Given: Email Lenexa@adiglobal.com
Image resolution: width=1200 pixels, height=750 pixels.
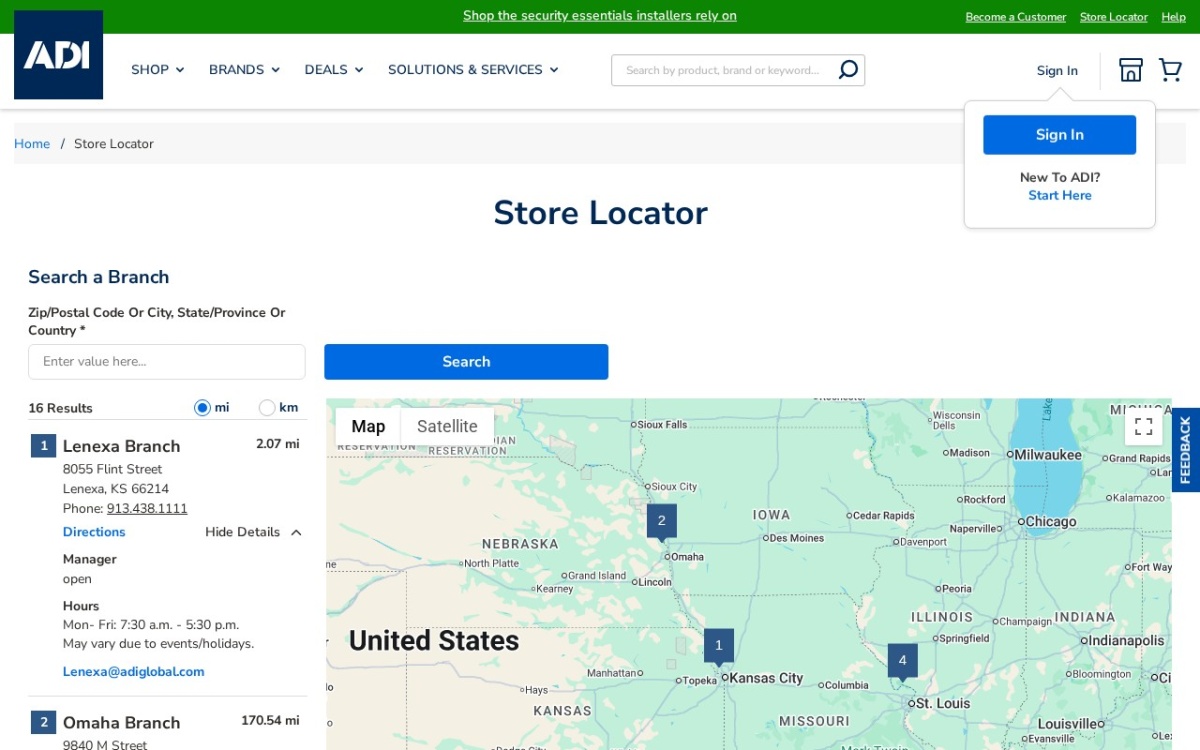Looking at the screenshot, I should [x=134, y=672].
